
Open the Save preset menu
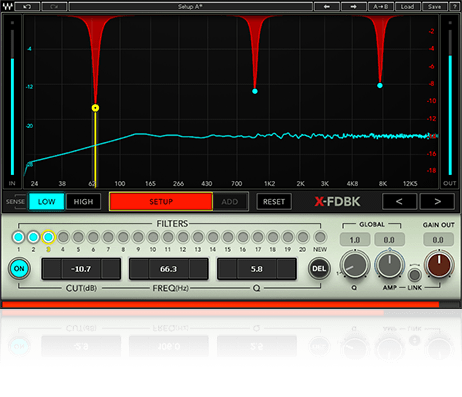coord(435,6)
